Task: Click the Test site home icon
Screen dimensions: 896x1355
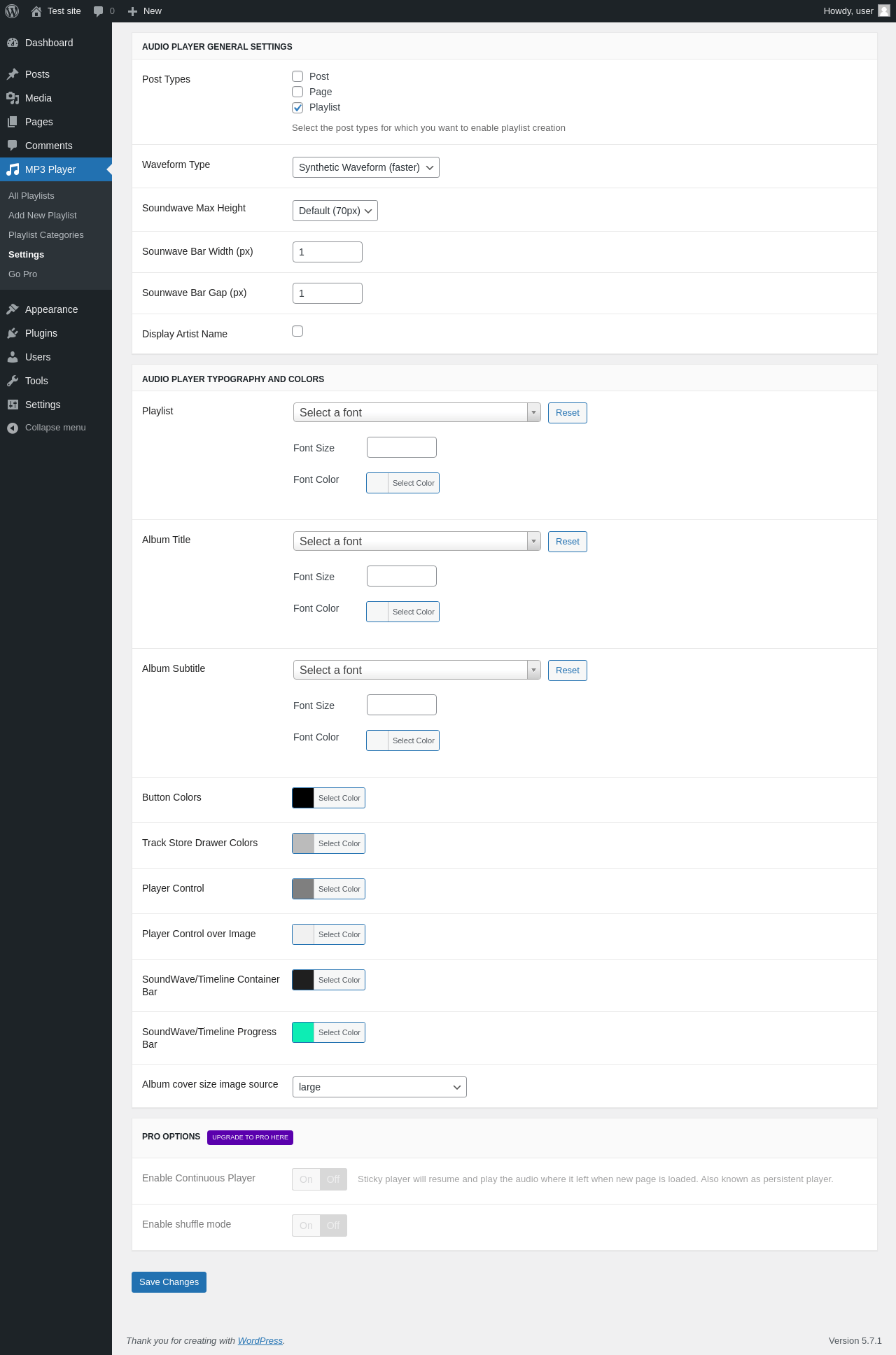Action: click(x=36, y=11)
